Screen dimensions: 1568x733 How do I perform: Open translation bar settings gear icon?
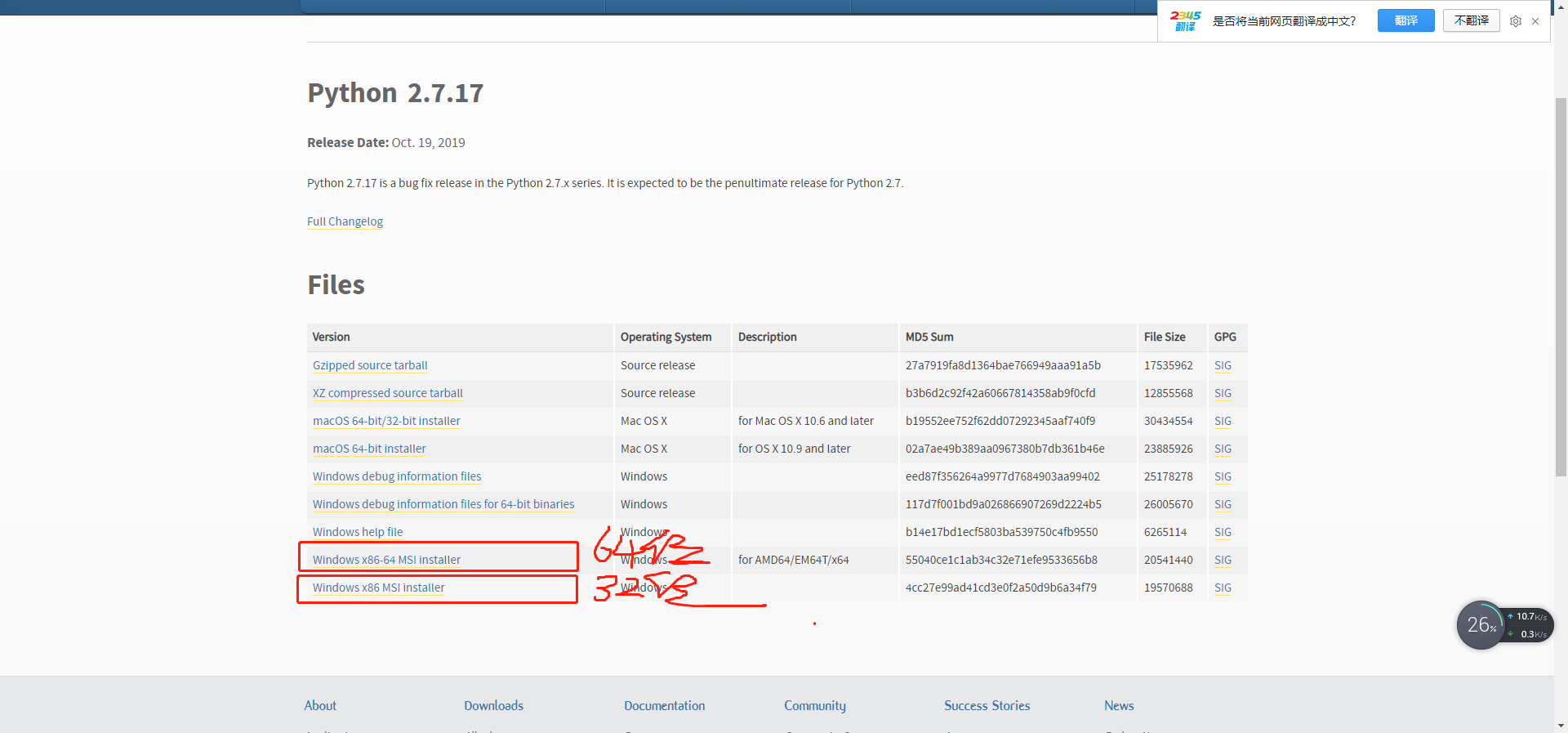click(x=1516, y=21)
